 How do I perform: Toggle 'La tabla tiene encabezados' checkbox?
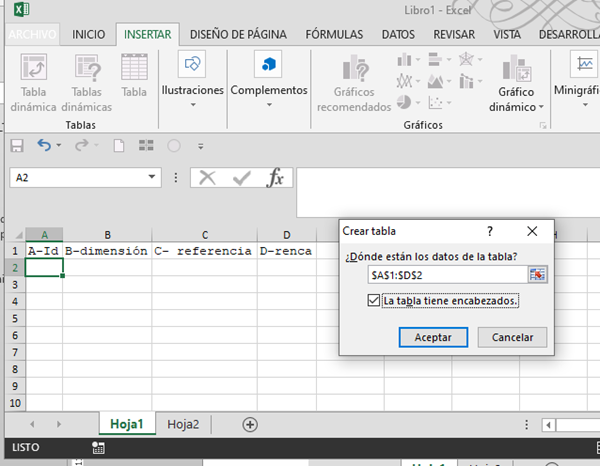373,300
